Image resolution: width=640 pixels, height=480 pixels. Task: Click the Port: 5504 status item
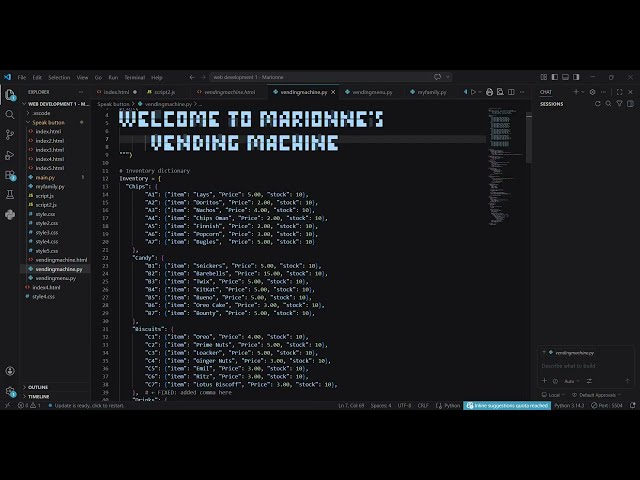607,405
